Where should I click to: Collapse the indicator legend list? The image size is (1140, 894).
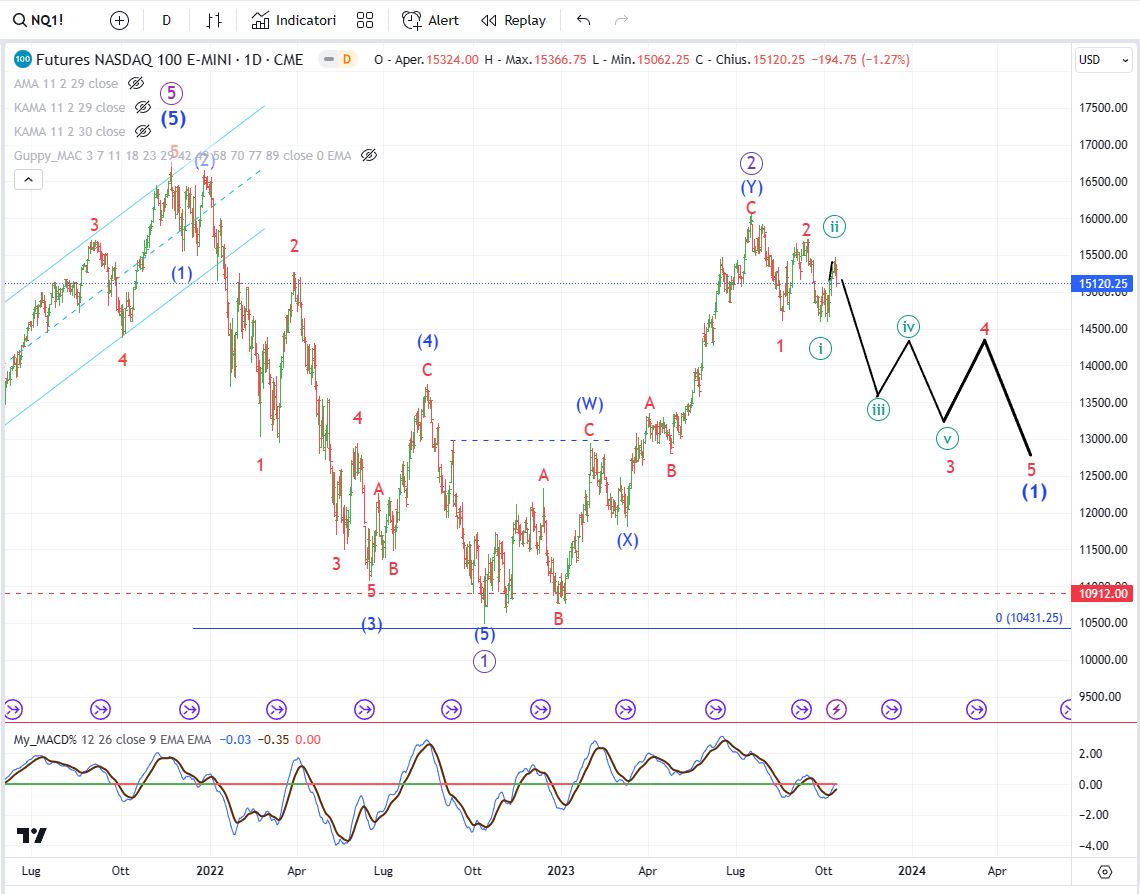[x=28, y=180]
